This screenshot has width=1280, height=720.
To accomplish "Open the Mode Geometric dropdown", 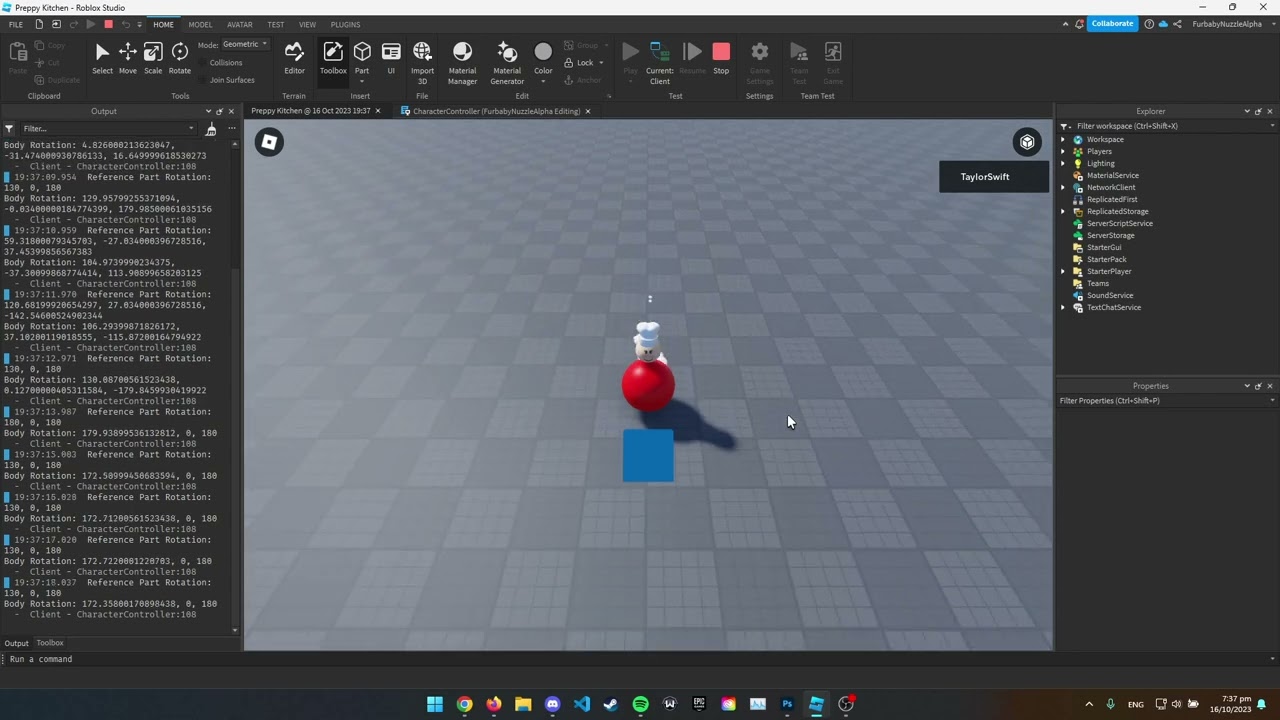I will [245, 44].
